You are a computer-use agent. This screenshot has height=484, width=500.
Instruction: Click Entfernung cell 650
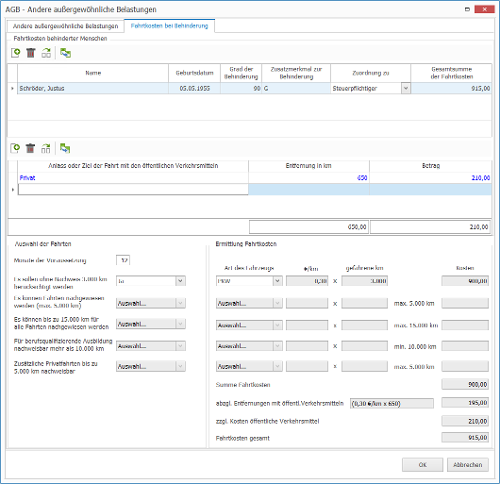click(x=309, y=178)
